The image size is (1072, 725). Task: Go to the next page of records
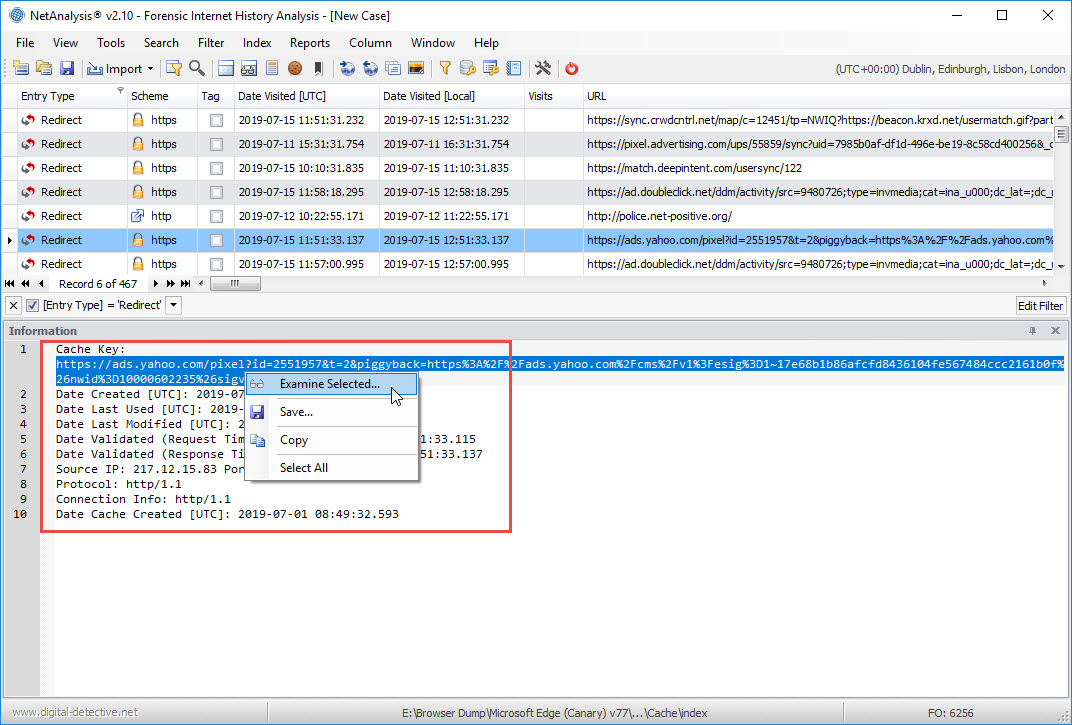click(170, 283)
